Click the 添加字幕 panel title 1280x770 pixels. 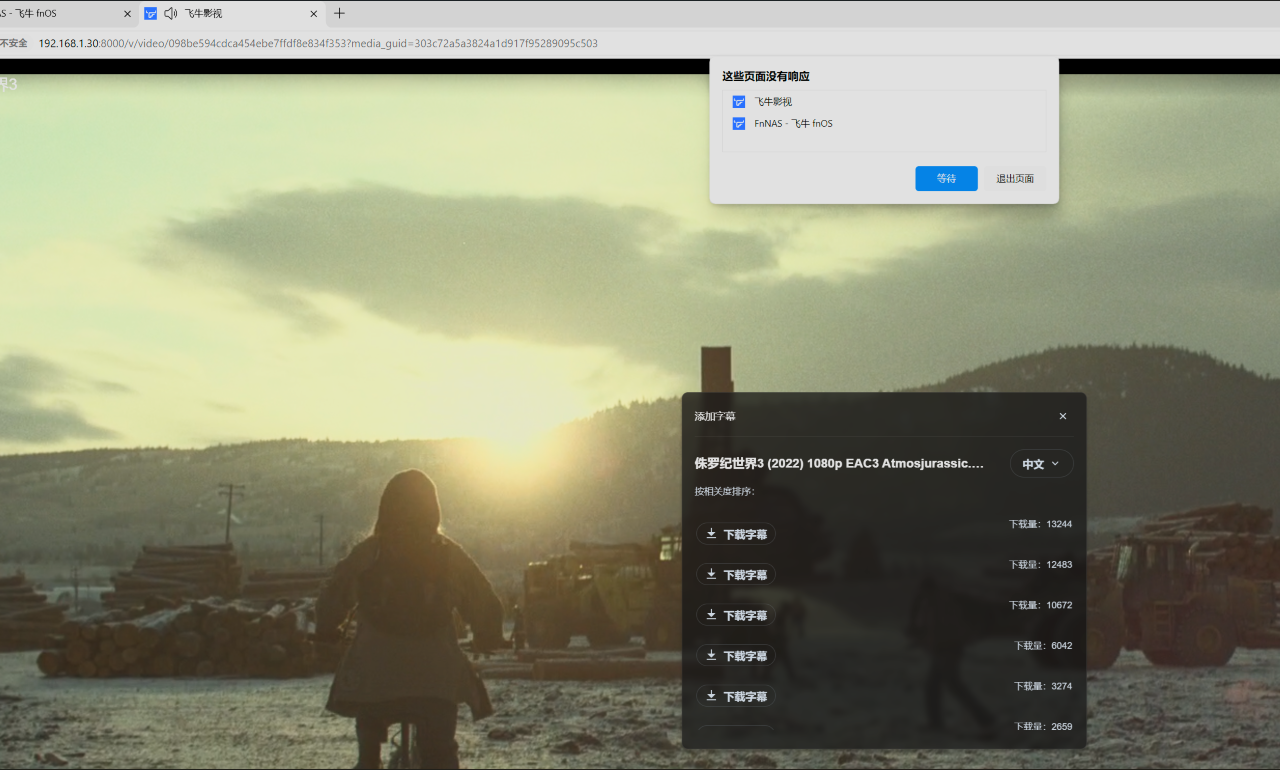click(x=715, y=416)
